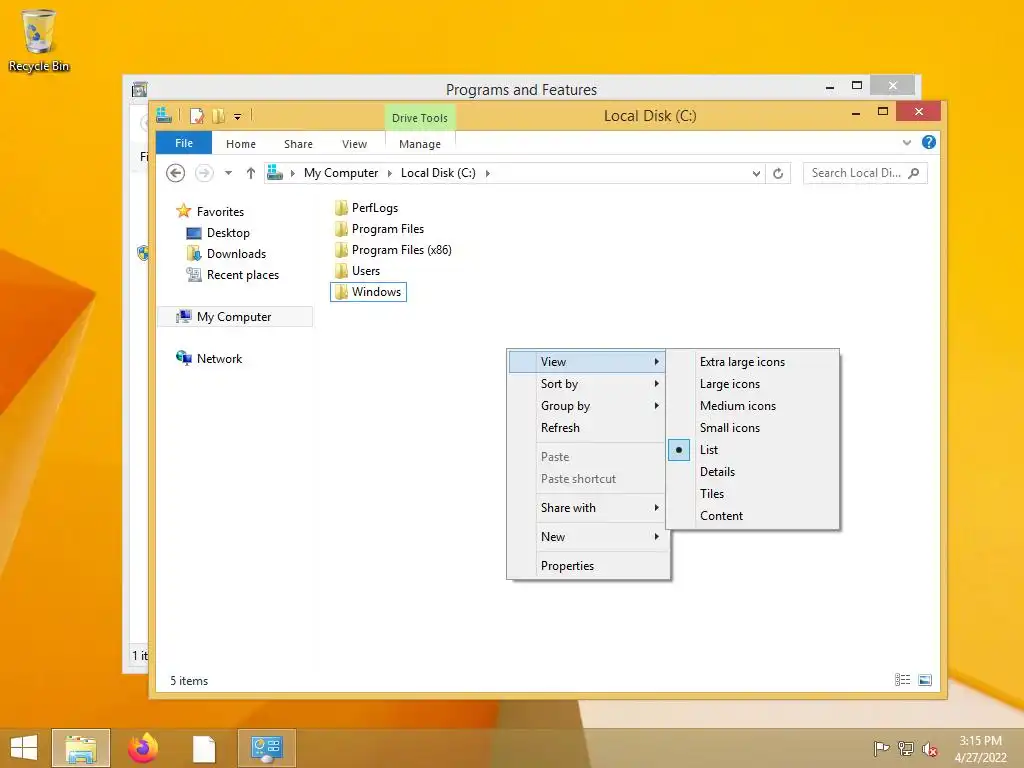1024x768 pixels.
Task: Switch to the View ribbon tab
Action: tap(355, 144)
